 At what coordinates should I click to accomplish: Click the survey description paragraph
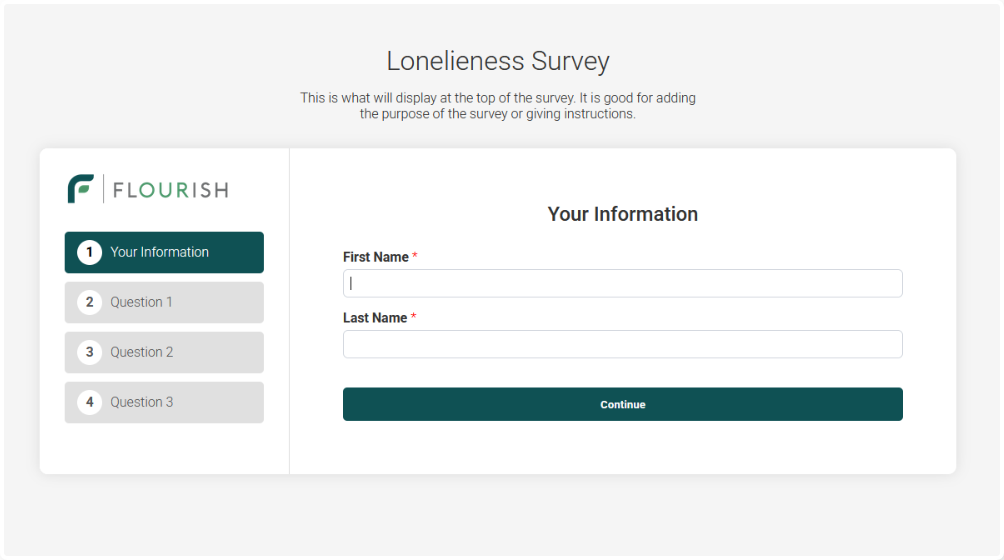498,106
